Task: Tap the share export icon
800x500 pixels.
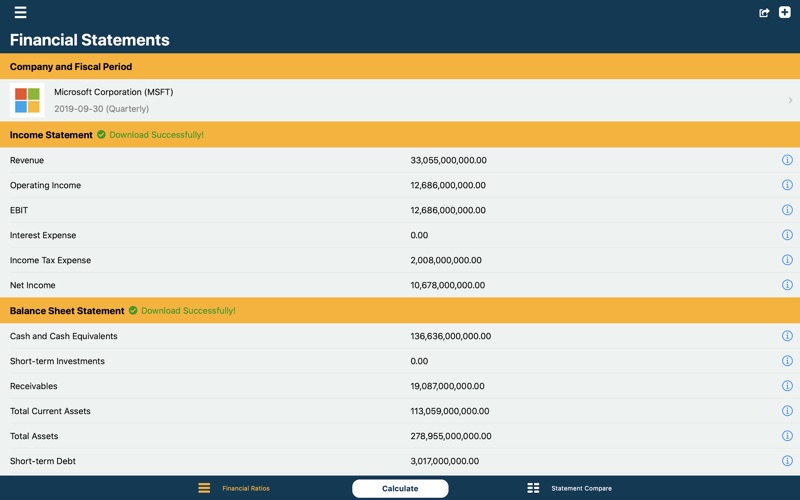Action: click(x=764, y=13)
